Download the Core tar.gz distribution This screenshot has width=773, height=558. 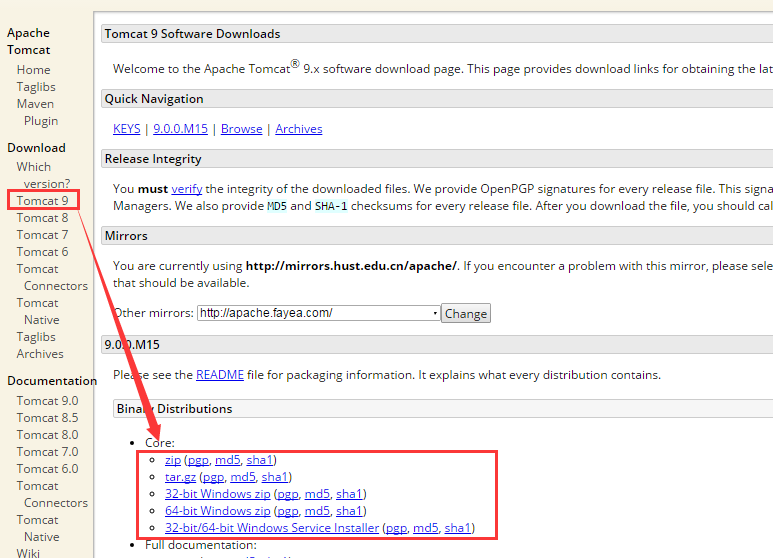pyautogui.click(x=180, y=477)
